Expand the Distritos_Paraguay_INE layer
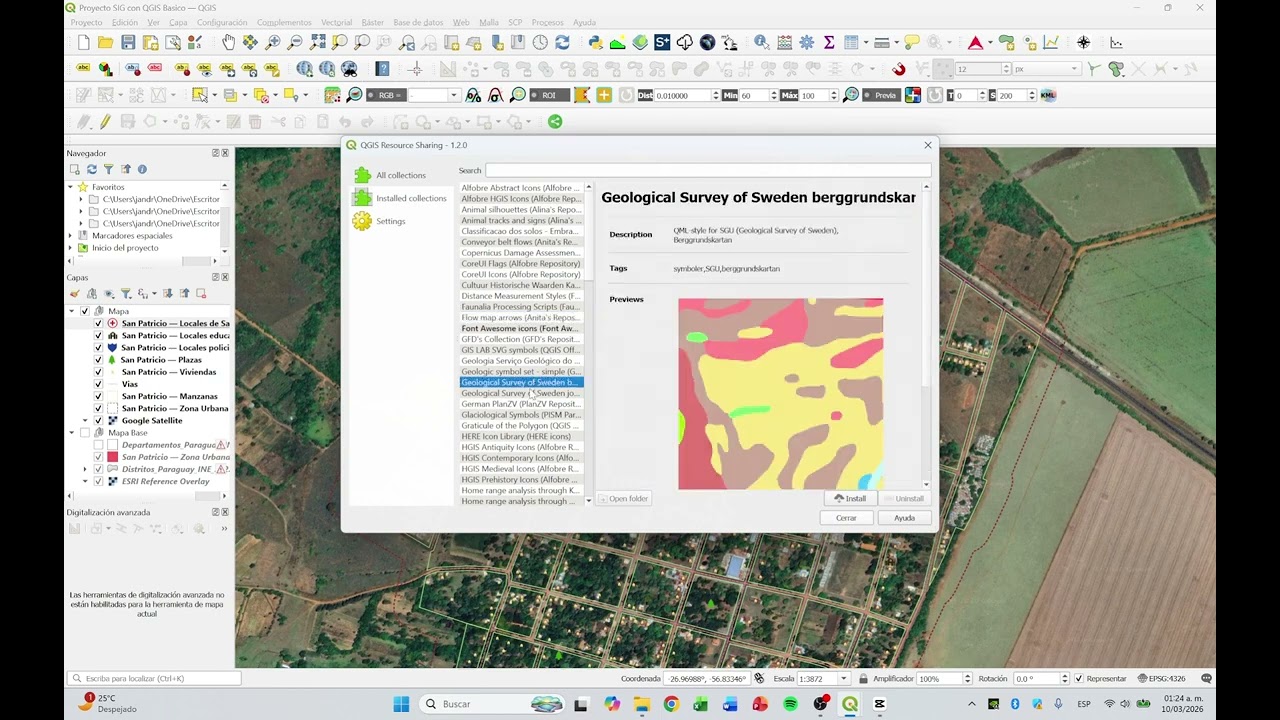The height and width of the screenshot is (720, 1280). coord(86,469)
